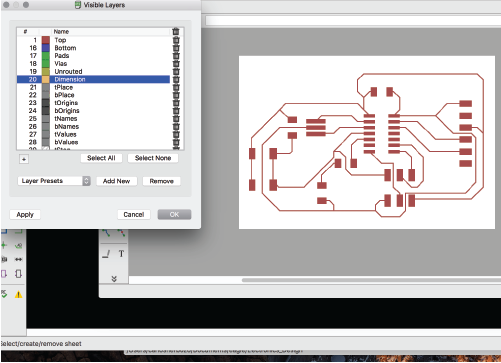Click the olive Unrouted layer color swatch

pos(46,71)
